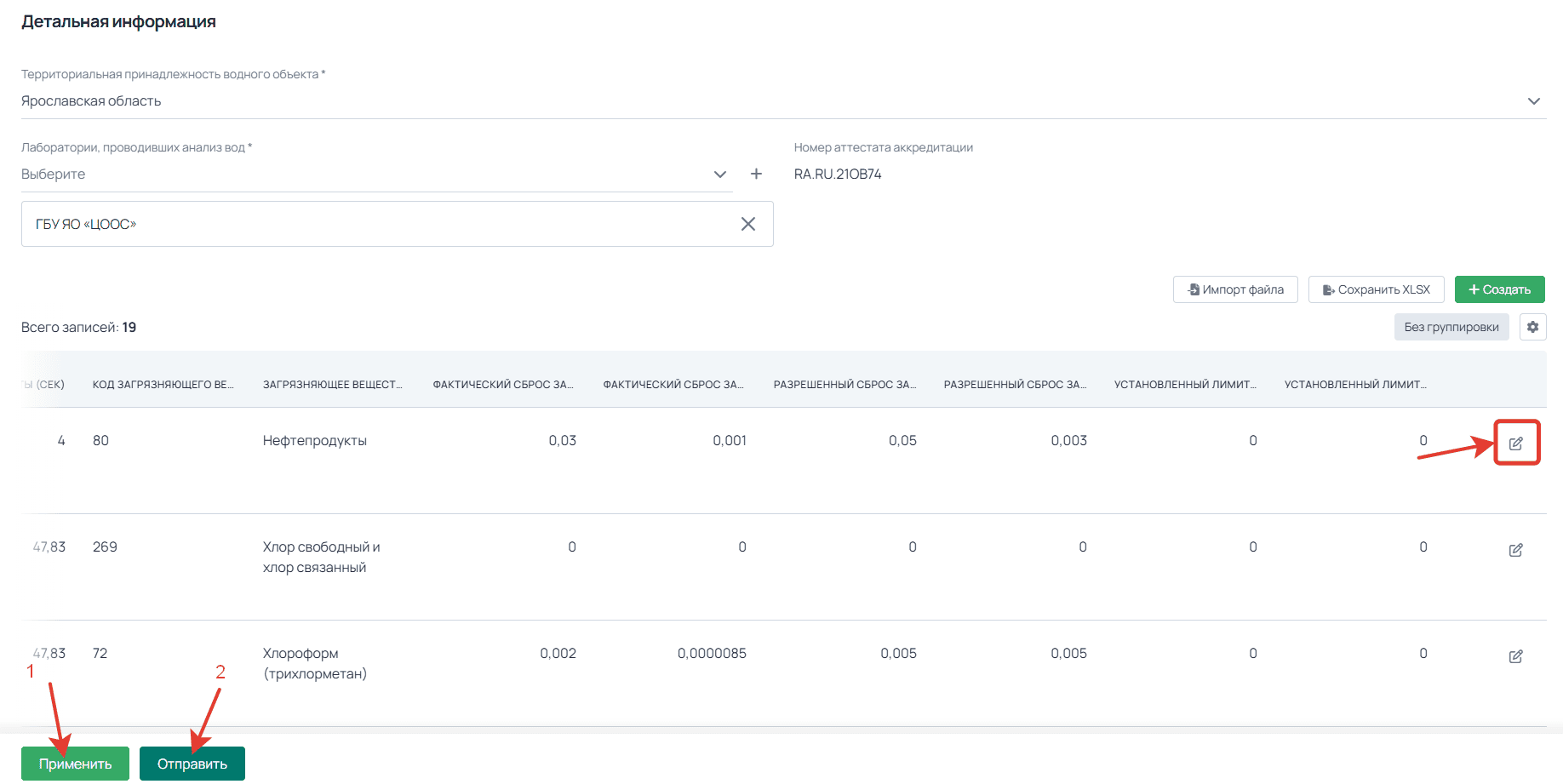Expand territorial affiliation dropdown chevron
1563x784 pixels.
click(1533, 101)
